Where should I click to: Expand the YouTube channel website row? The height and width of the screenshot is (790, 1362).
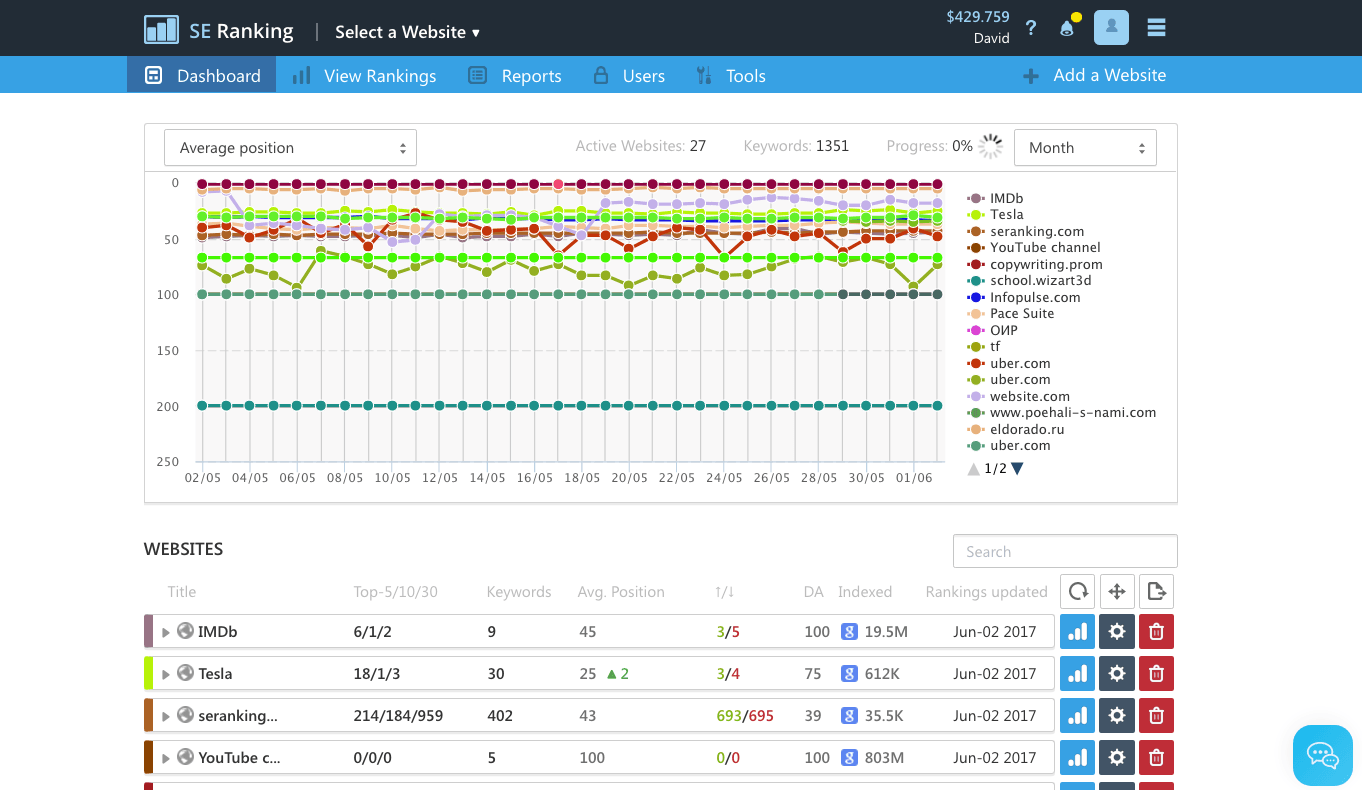pyautogui.click(x=166, y=758)
